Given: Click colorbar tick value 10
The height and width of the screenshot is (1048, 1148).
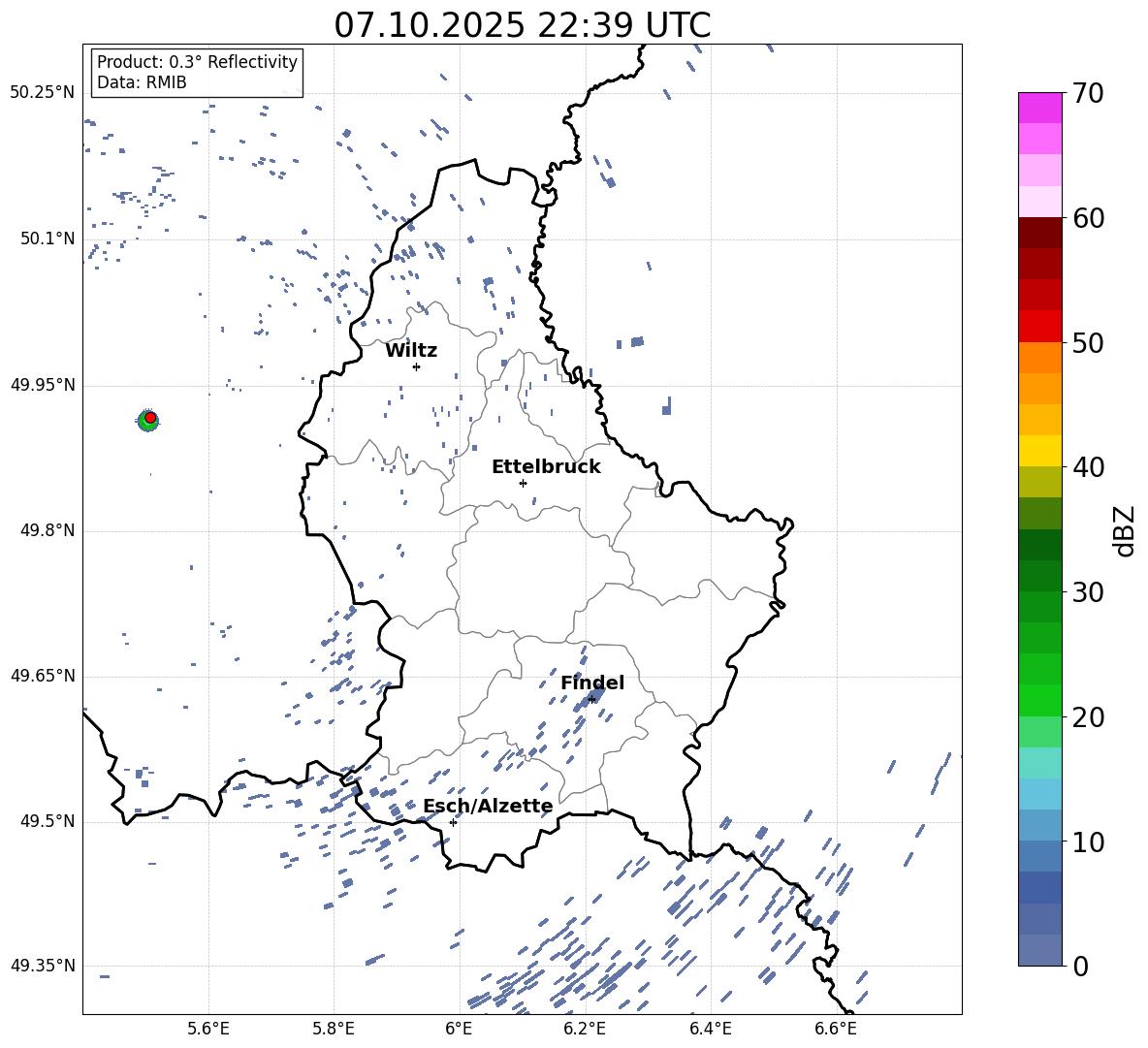Looking at the screenshot, I should coord(1088,842).
